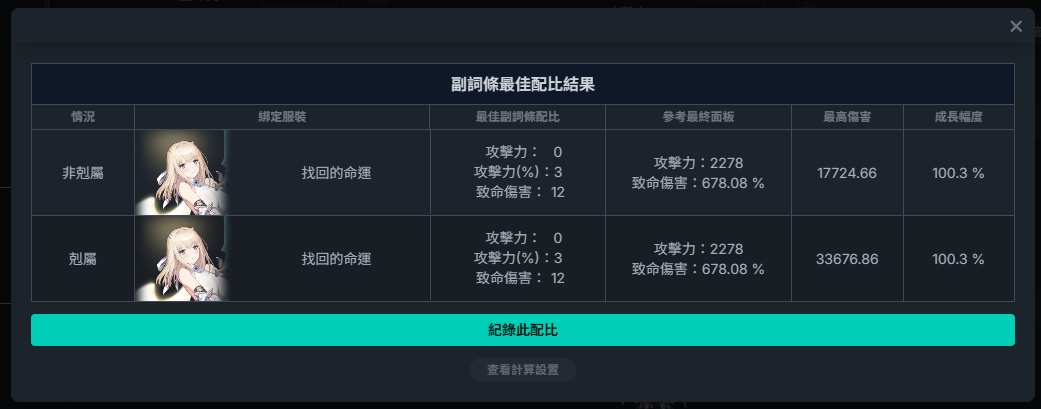This screenshot has height=409, width=1041.
Task: Select the 33676.86 damage value
Action: (x=846, y=259)
